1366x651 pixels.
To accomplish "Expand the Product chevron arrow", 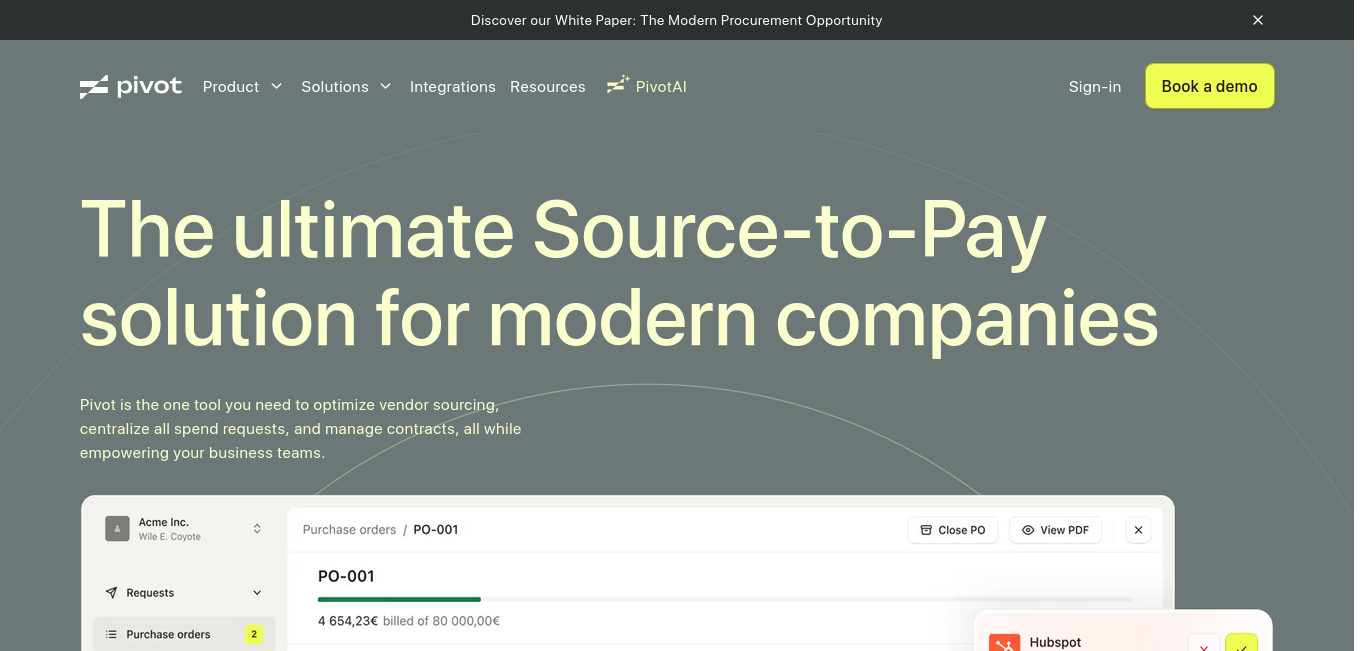I will (x=276, y=87).
